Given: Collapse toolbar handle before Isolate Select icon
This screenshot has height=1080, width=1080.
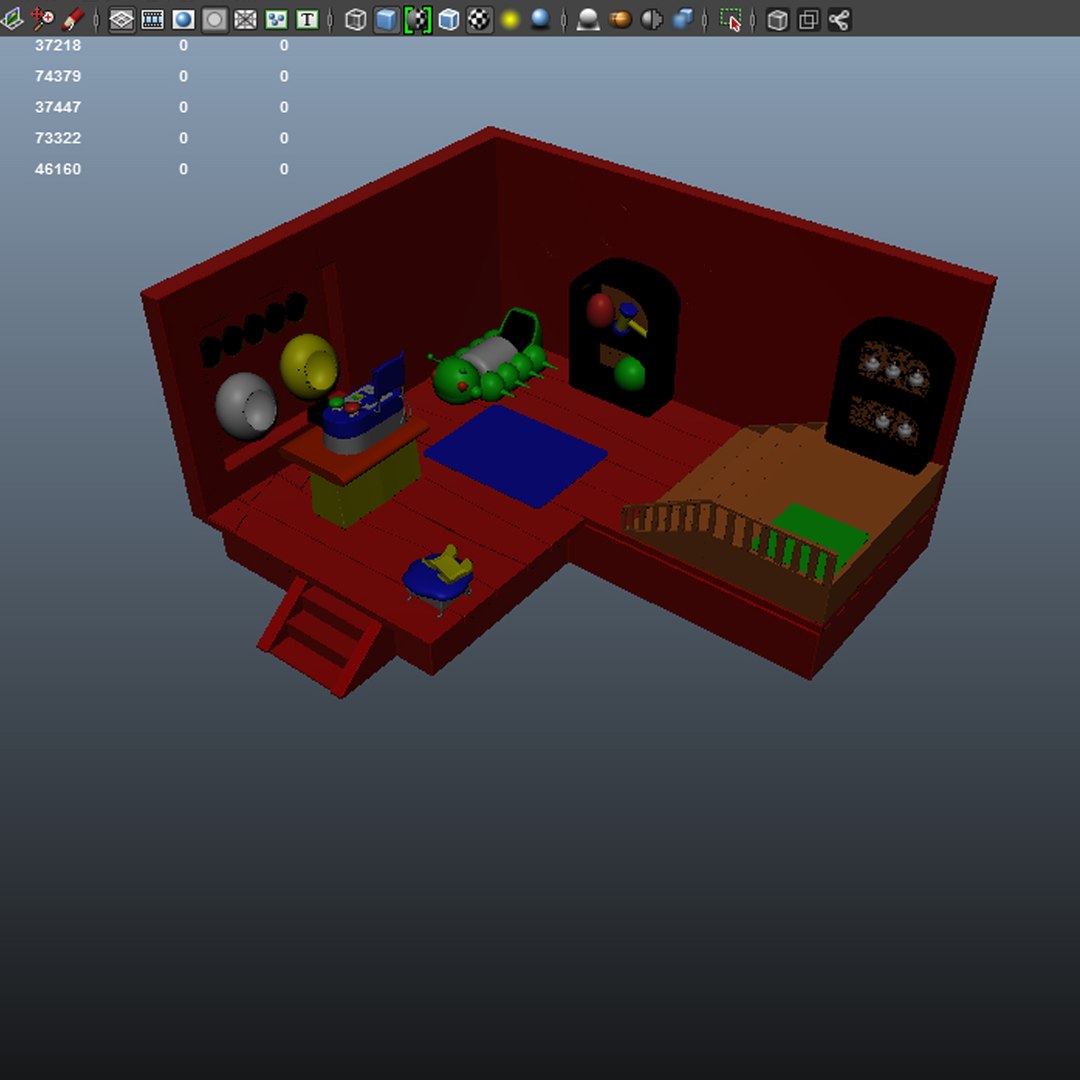Looking at the screenshot, I should click(x=705, y=19).
